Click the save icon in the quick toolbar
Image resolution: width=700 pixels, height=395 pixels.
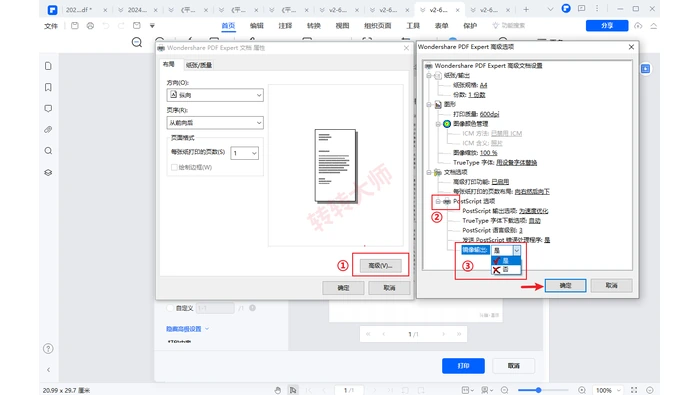coord(75,26)
